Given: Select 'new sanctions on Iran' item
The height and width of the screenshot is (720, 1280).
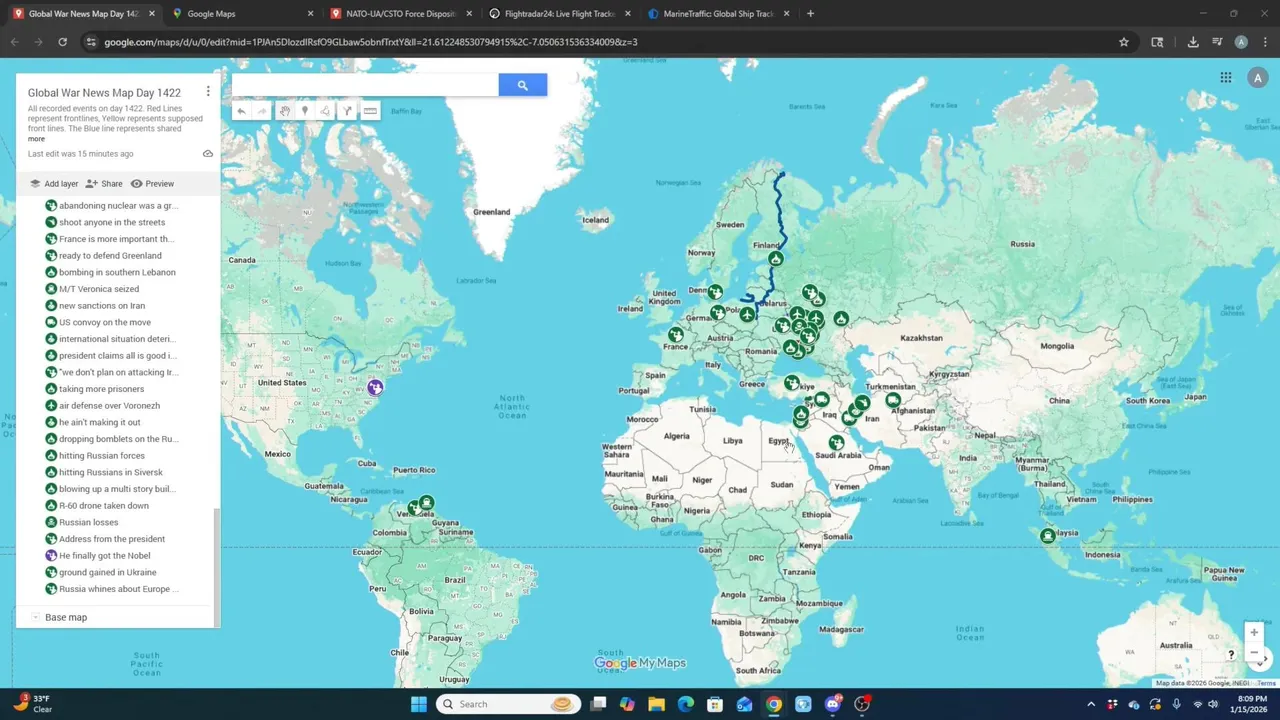Looking at the screenshot, I should coord(102,306).
